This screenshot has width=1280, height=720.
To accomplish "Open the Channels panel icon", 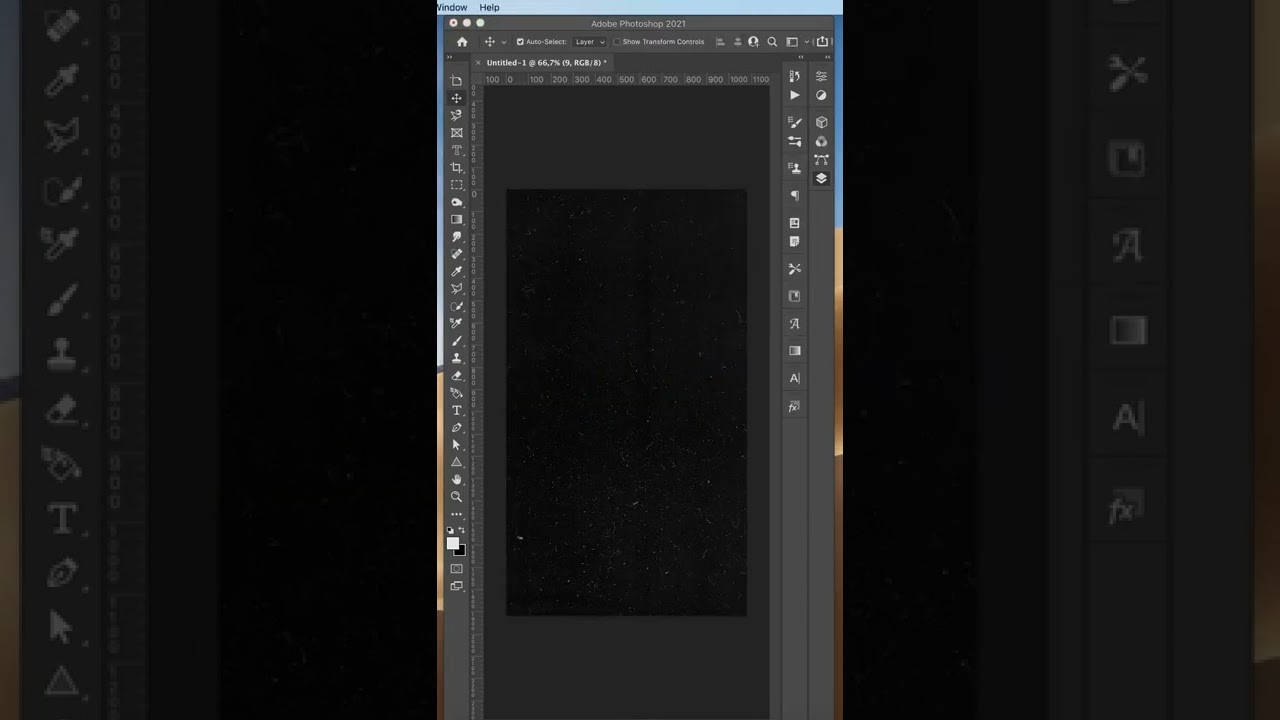I will click(x=821, y=141).
